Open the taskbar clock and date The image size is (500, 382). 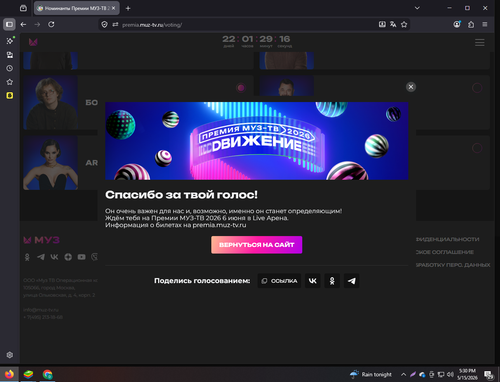[x=467, y=374]
